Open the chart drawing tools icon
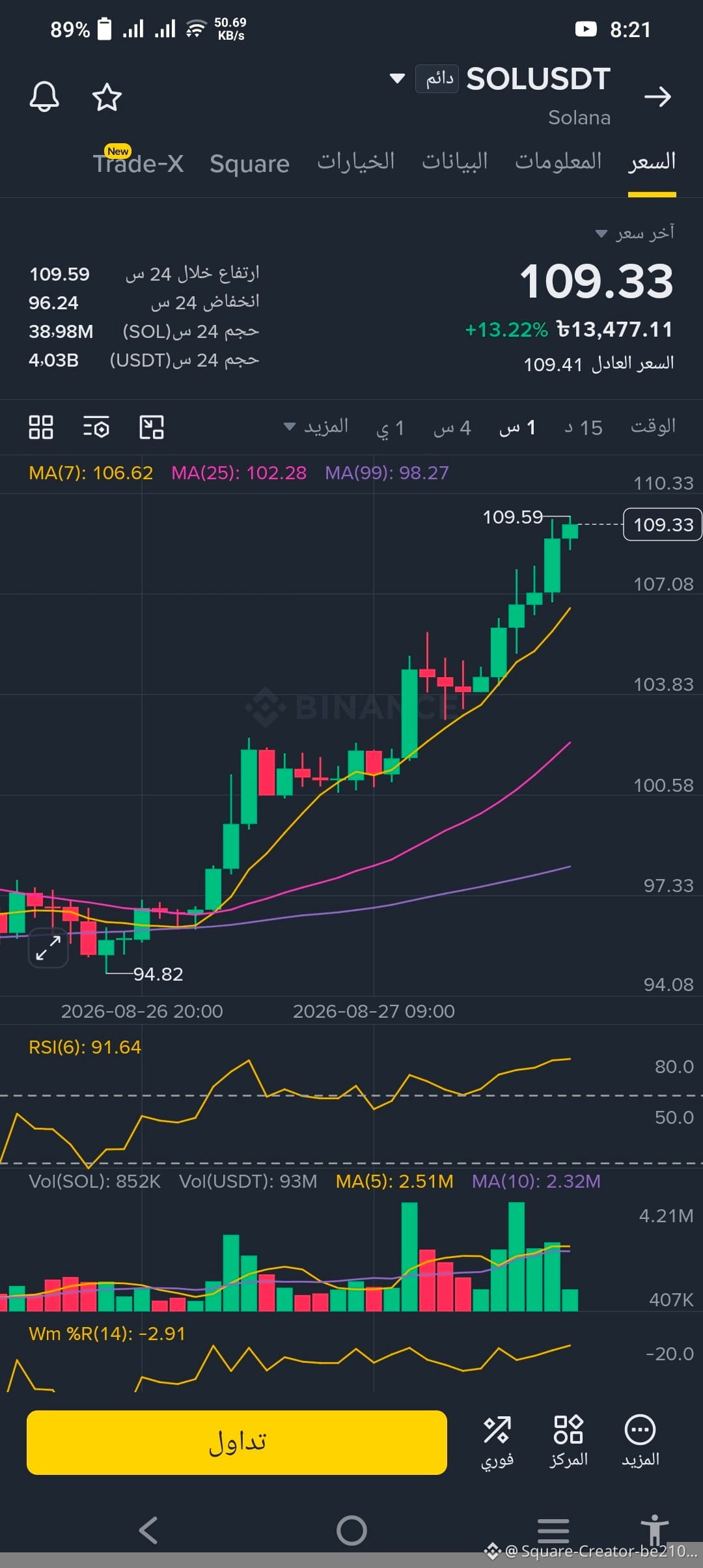This screenshot has width=703, height=1568. pos(152,427)
